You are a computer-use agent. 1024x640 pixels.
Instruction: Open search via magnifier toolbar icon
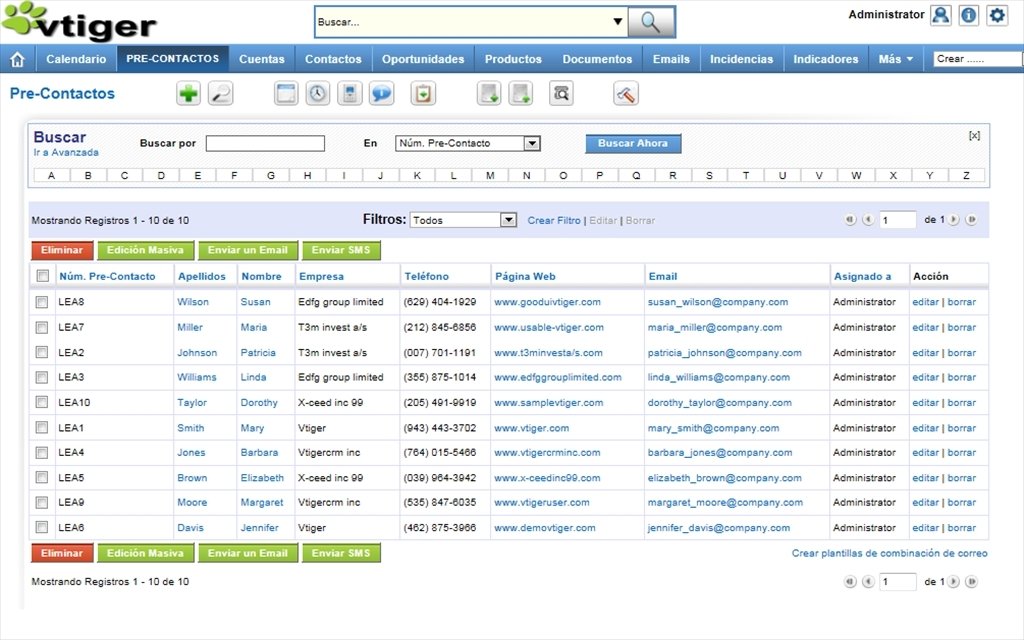[x=221, y=93]
